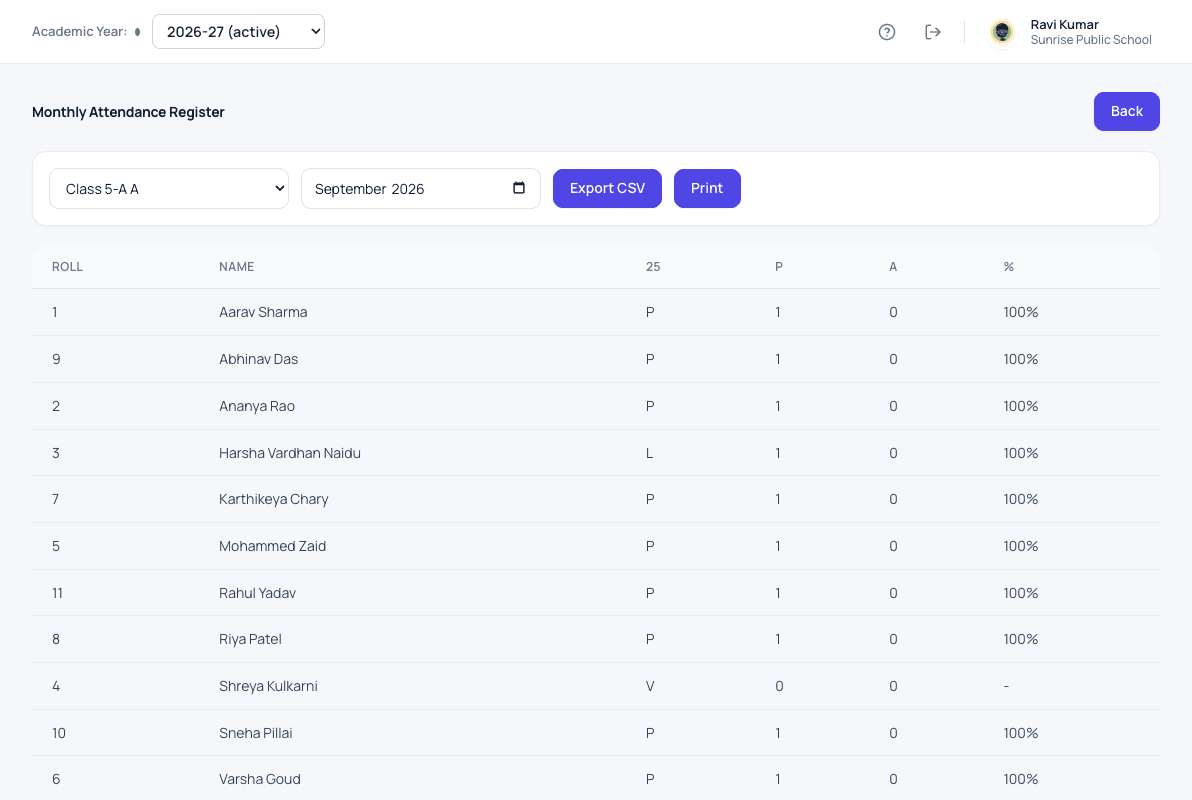The width and height of the screenshot is (1192, 800).
Task: Select the Riya Patel name cell
Action: click(250, 639)
